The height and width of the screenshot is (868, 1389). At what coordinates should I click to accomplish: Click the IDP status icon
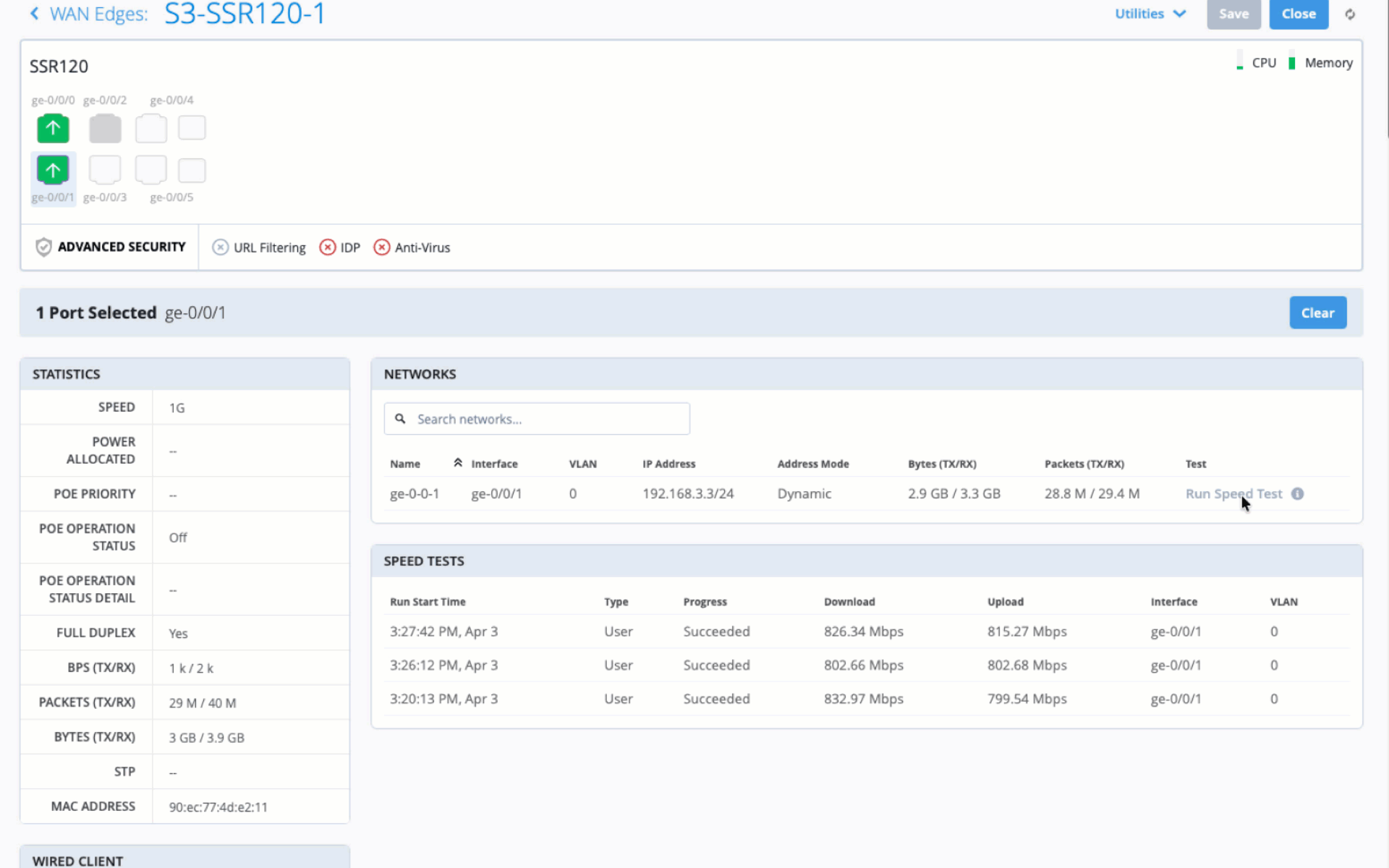click(327, 247)
